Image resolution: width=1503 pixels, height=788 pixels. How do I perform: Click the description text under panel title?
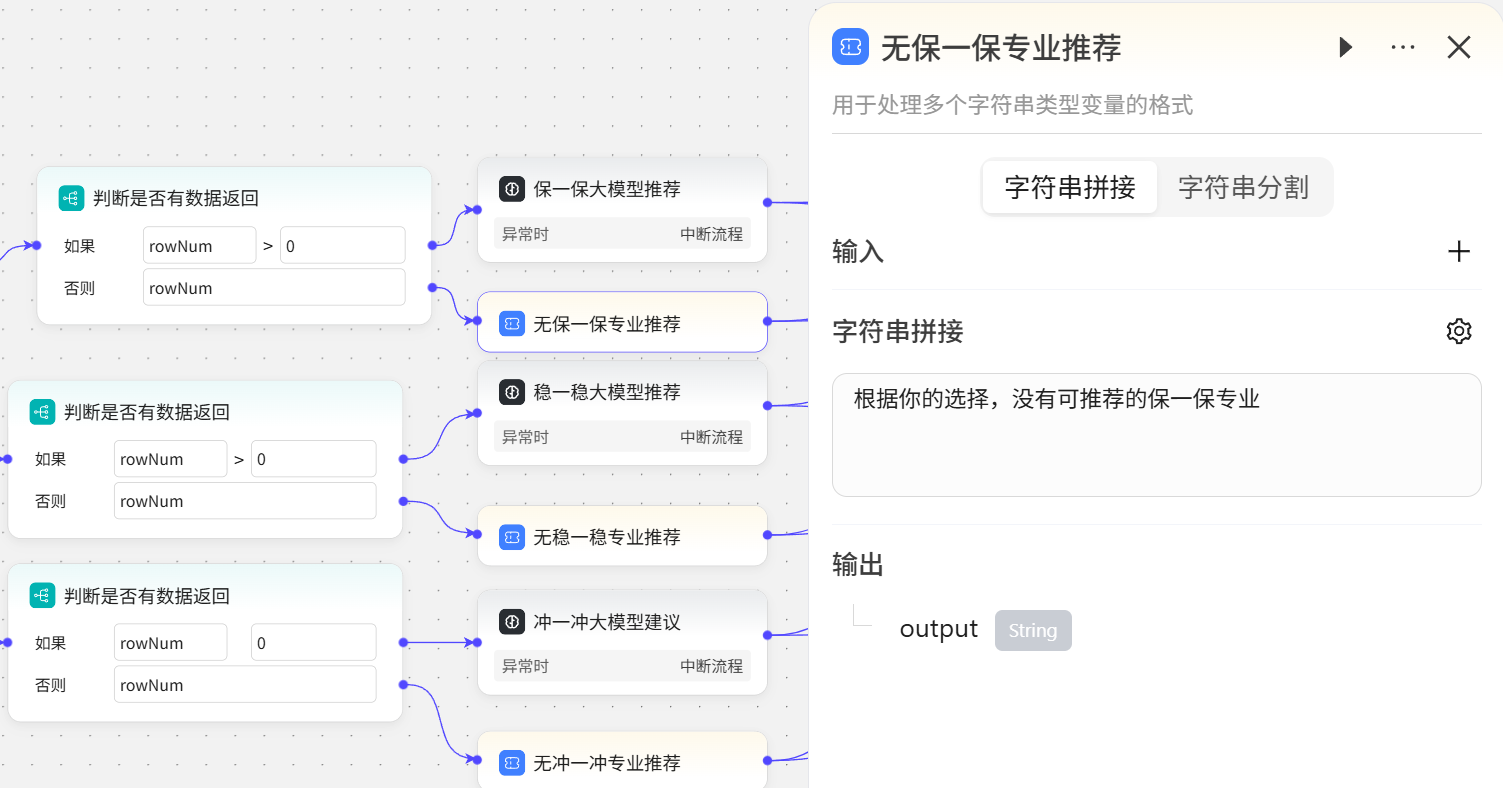pos(1012,105)
